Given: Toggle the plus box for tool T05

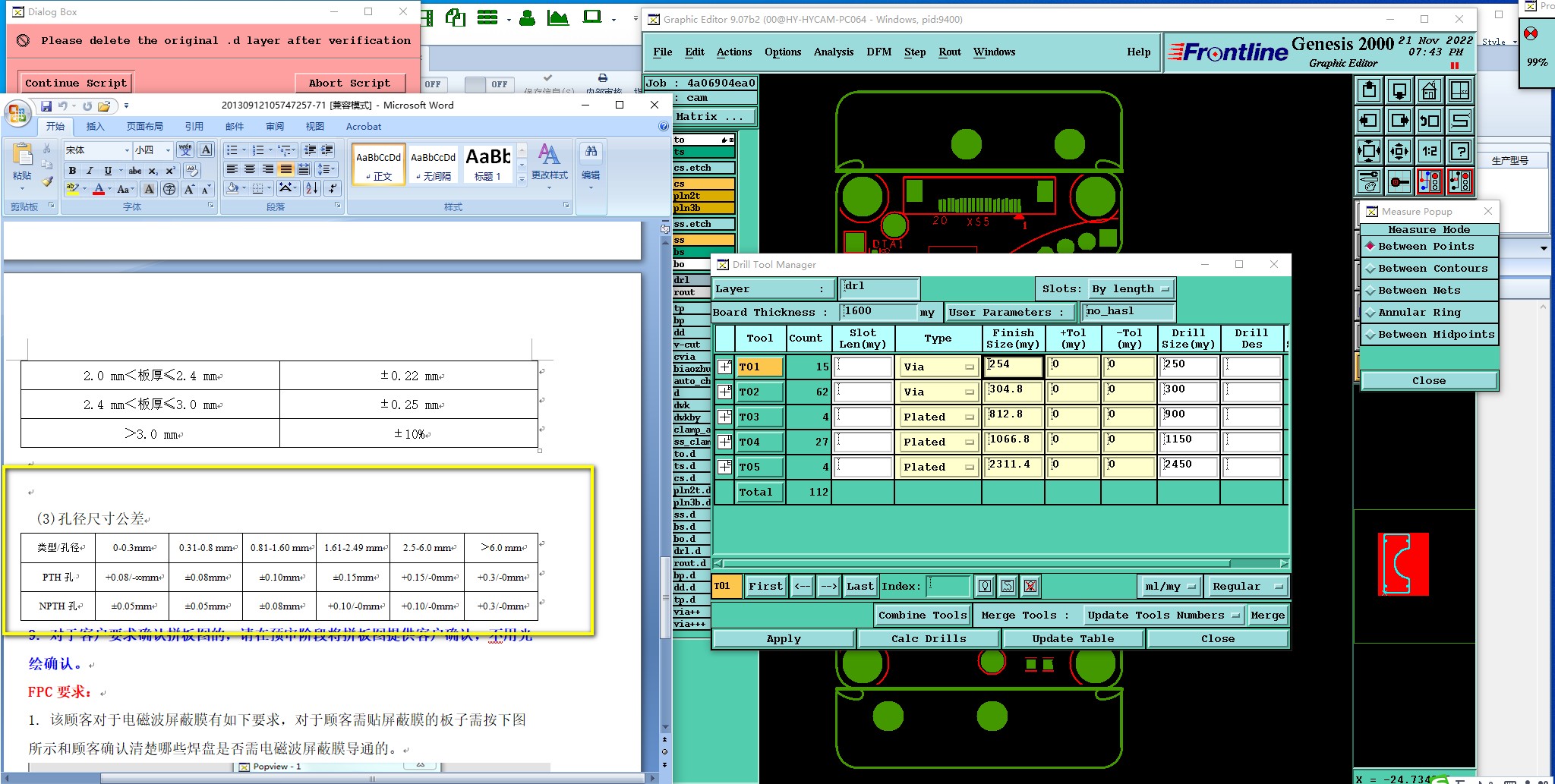Looking at the screenshot, I should (x=725, y=467).
